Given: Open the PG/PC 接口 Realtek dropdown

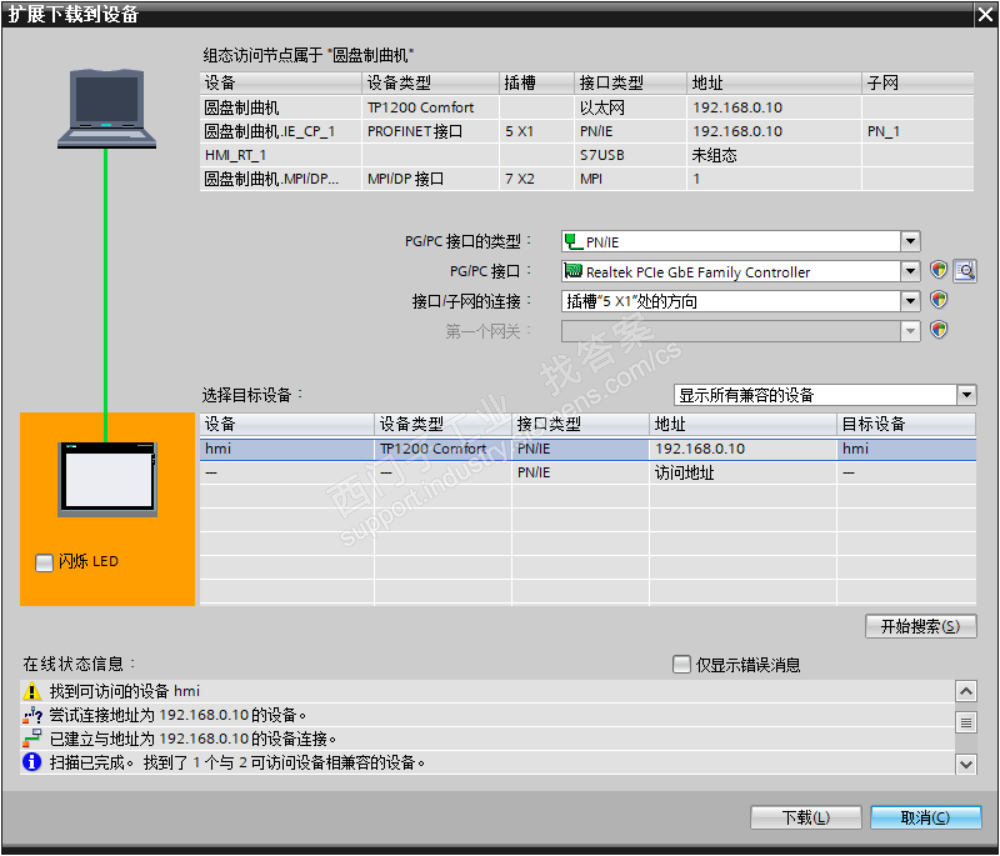Looking at the screenshot, I should tap(911, 271).
